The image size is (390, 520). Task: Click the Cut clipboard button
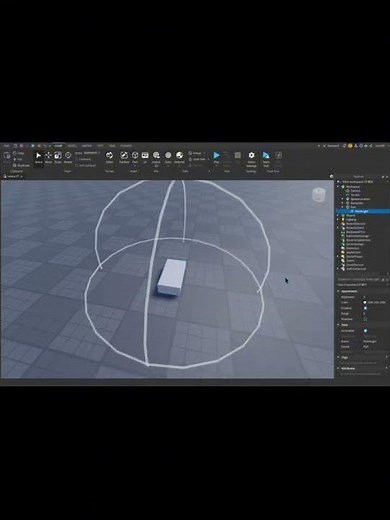point(18,159)
